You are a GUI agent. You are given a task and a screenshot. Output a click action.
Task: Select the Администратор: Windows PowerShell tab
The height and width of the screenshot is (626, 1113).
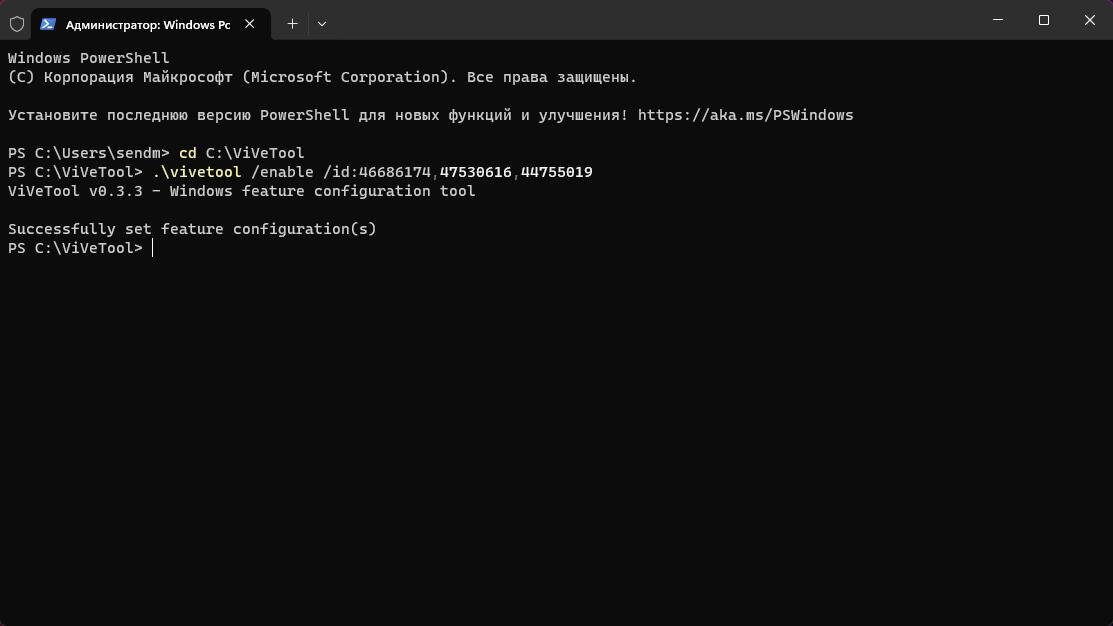point(150,24)
